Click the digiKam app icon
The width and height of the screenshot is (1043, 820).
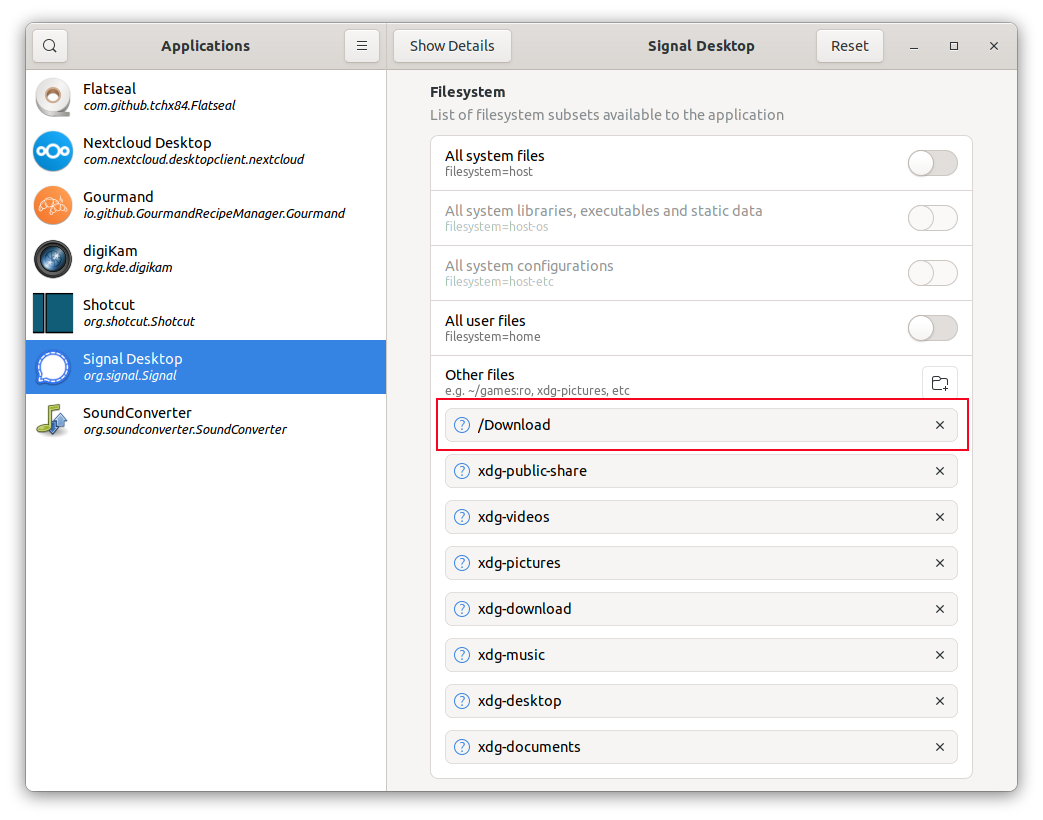[x=53, y=259]
